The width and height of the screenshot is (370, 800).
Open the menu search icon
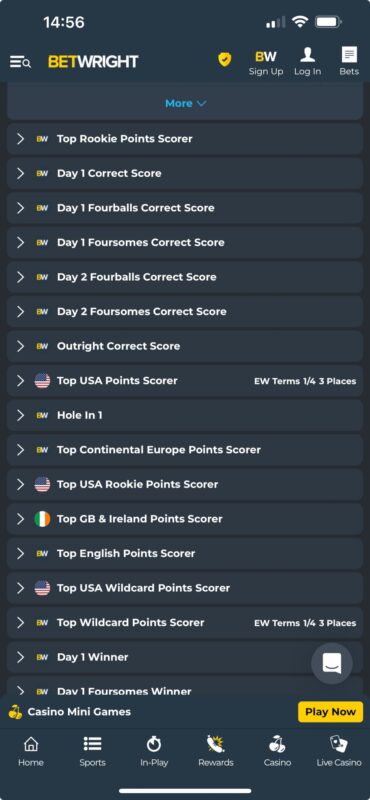point(20,62)
